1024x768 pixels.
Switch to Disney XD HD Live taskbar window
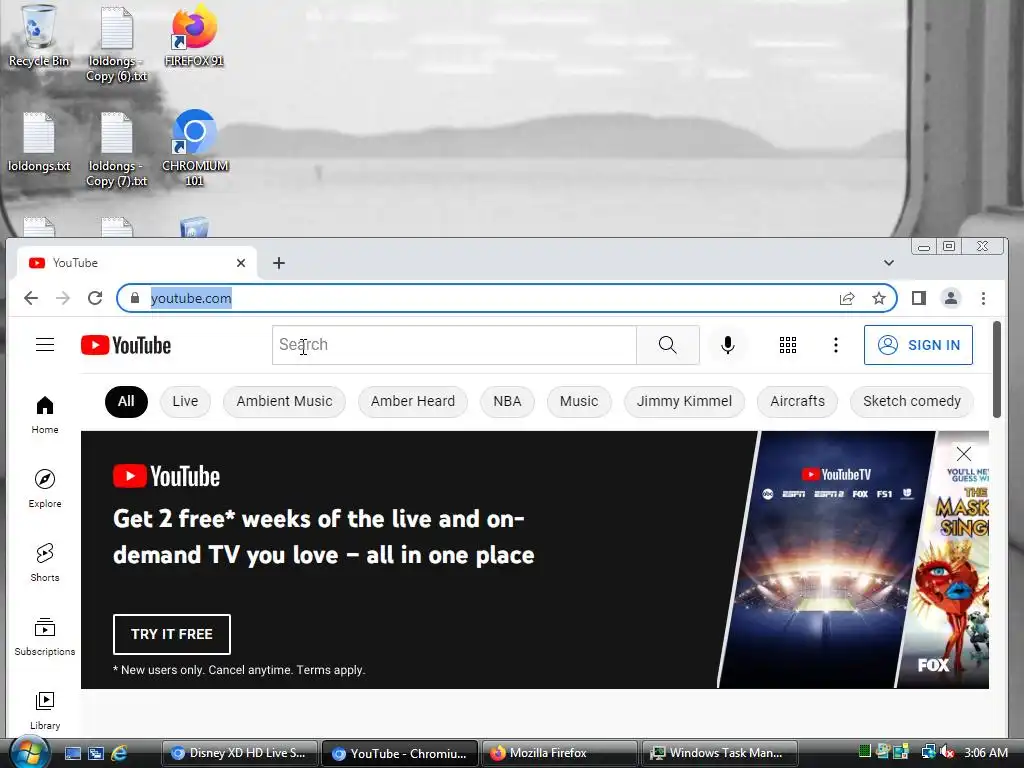point(240,753)
